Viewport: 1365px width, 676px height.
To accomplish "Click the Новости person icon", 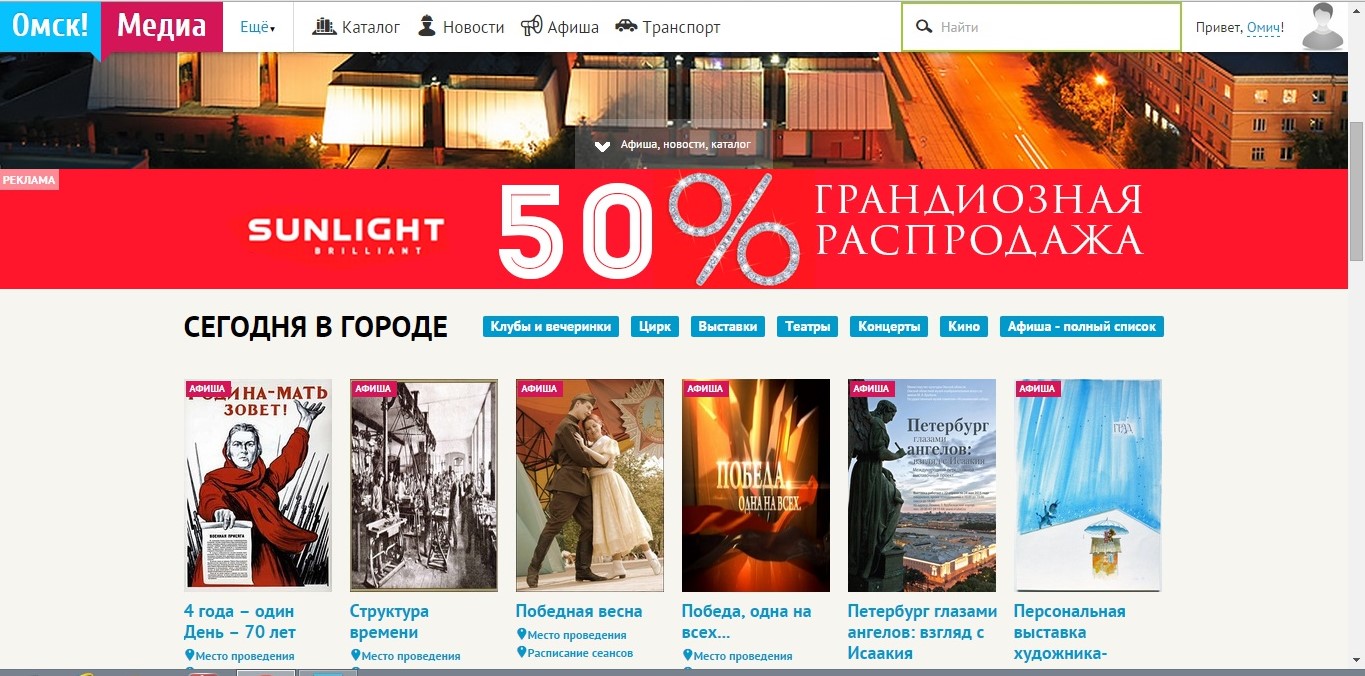I will (x=427, y=26).
